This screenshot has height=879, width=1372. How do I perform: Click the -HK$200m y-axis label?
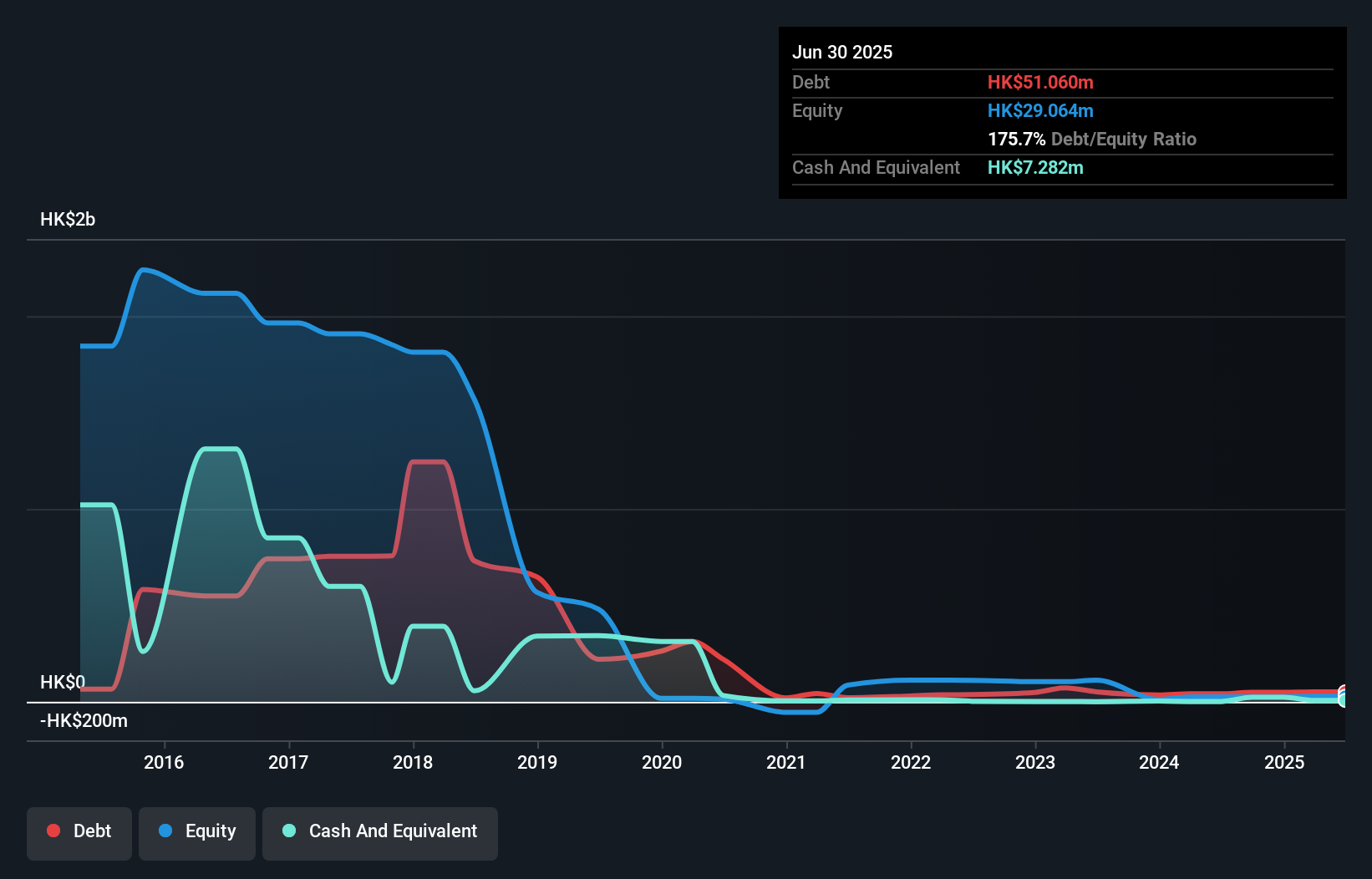[x=84, y=721]
